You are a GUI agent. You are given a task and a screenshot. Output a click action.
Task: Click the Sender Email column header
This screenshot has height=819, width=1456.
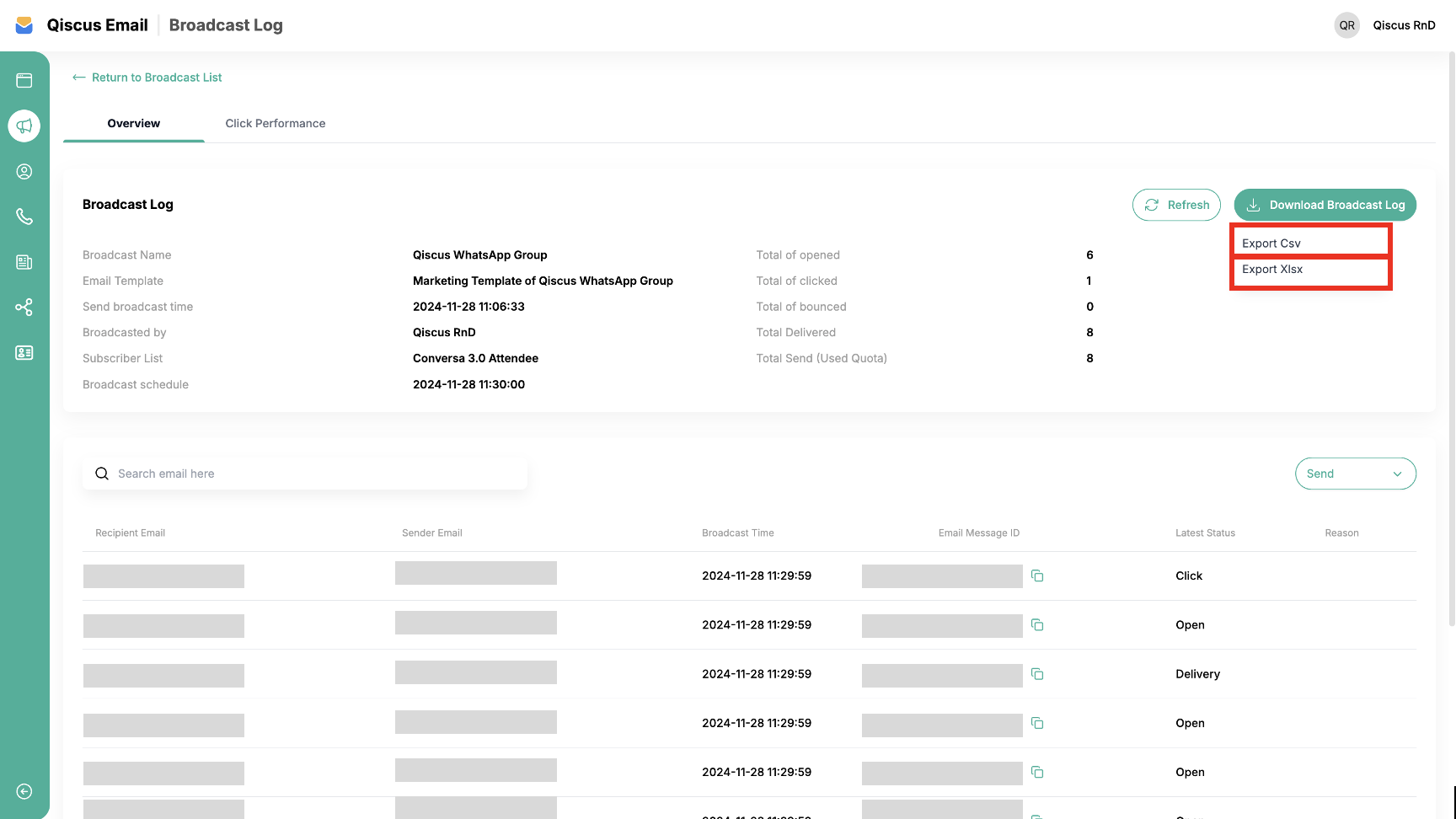click(432, 533)
